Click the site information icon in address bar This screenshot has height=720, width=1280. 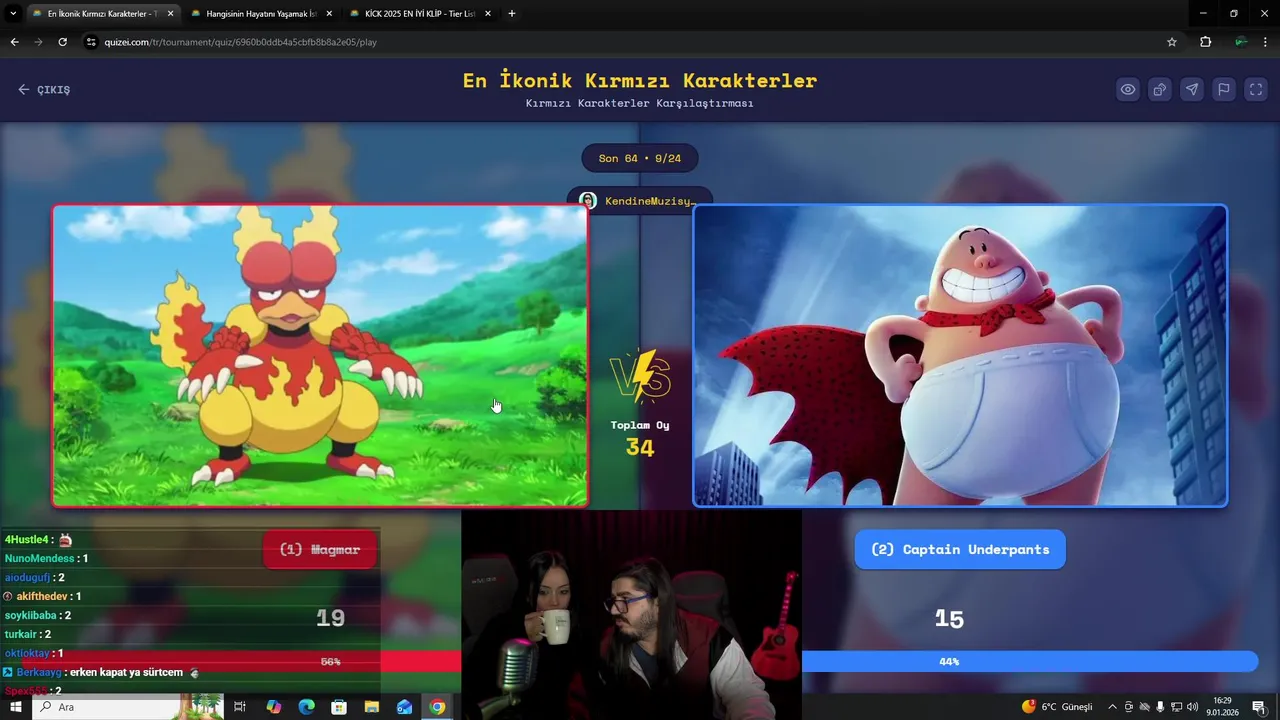[91, 42]
